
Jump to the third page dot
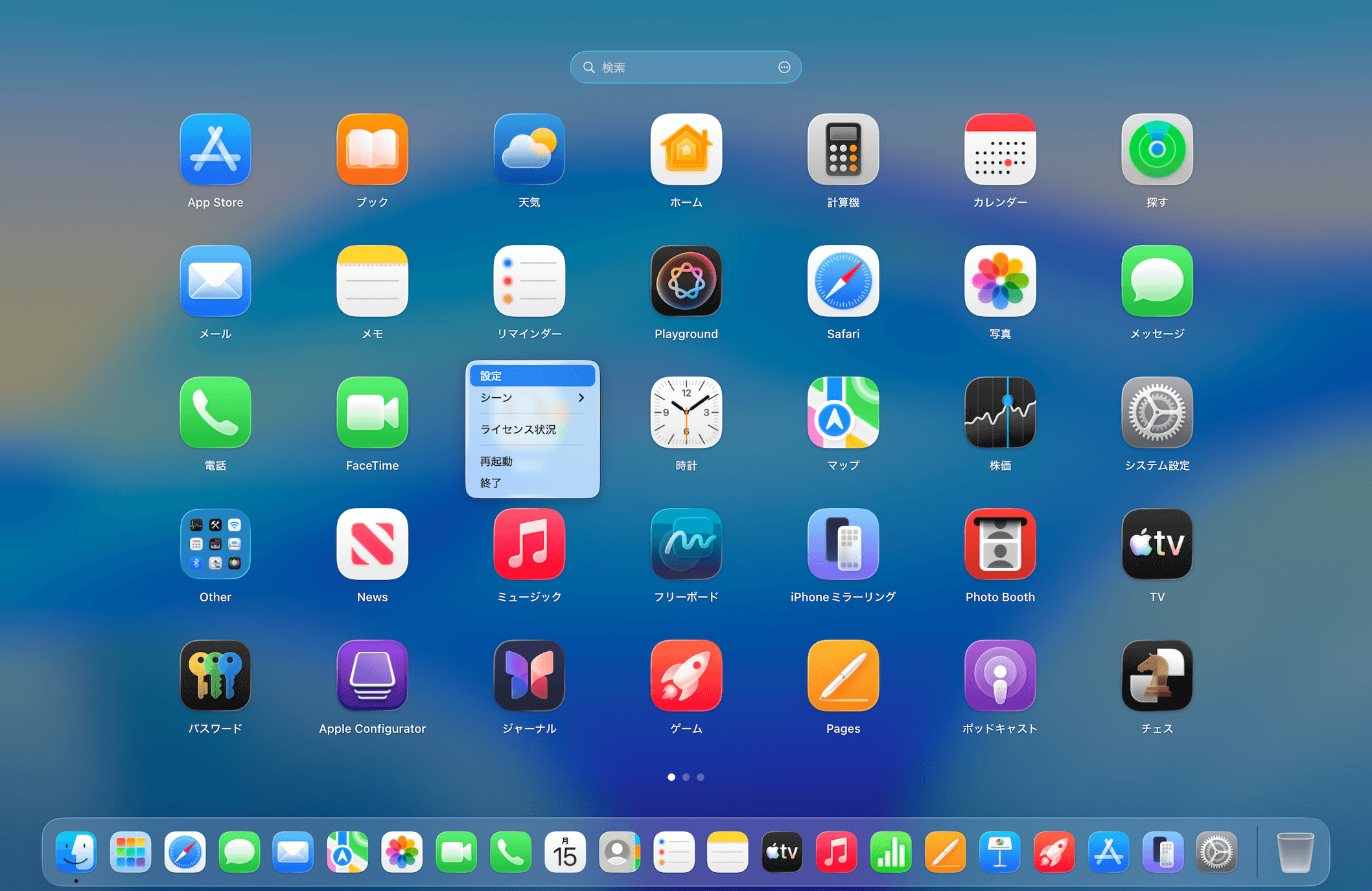[x=701, y=777]
